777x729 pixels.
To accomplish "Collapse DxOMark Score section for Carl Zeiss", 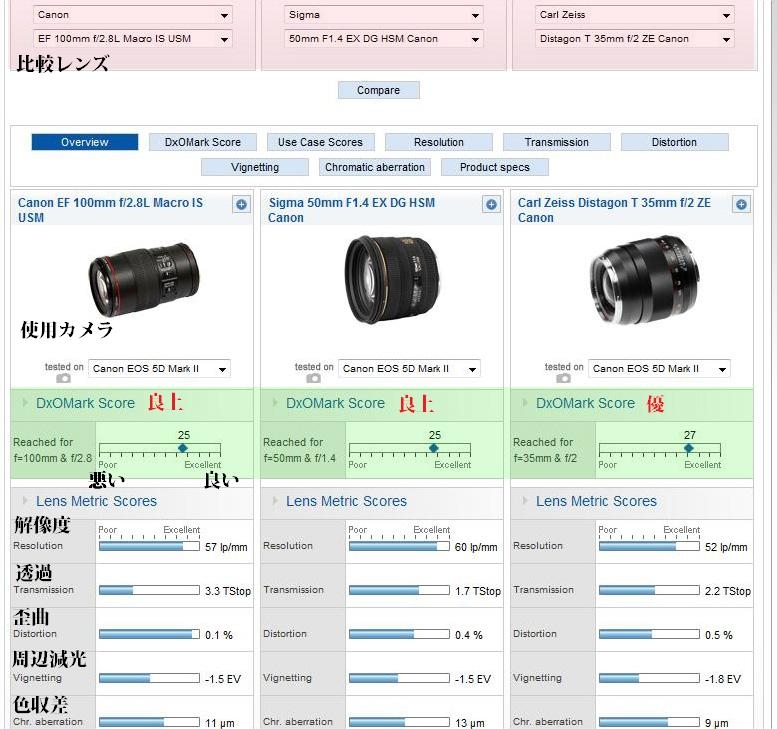I will point(525,403).
